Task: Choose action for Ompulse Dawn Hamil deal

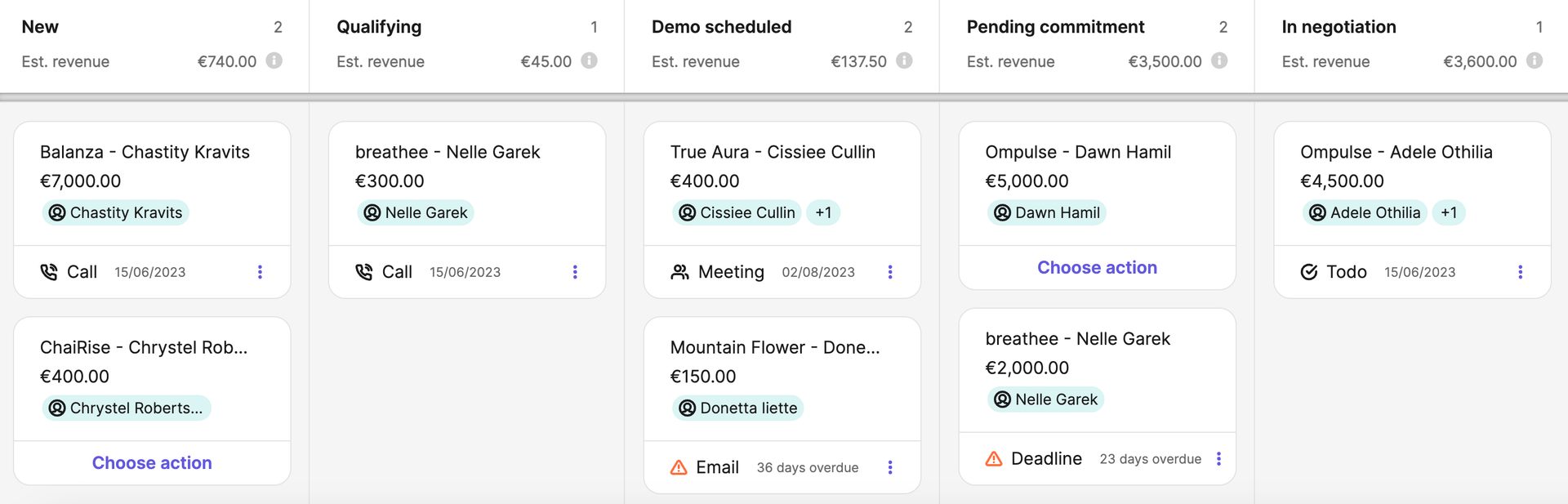Action: (x=1097, y=268)
